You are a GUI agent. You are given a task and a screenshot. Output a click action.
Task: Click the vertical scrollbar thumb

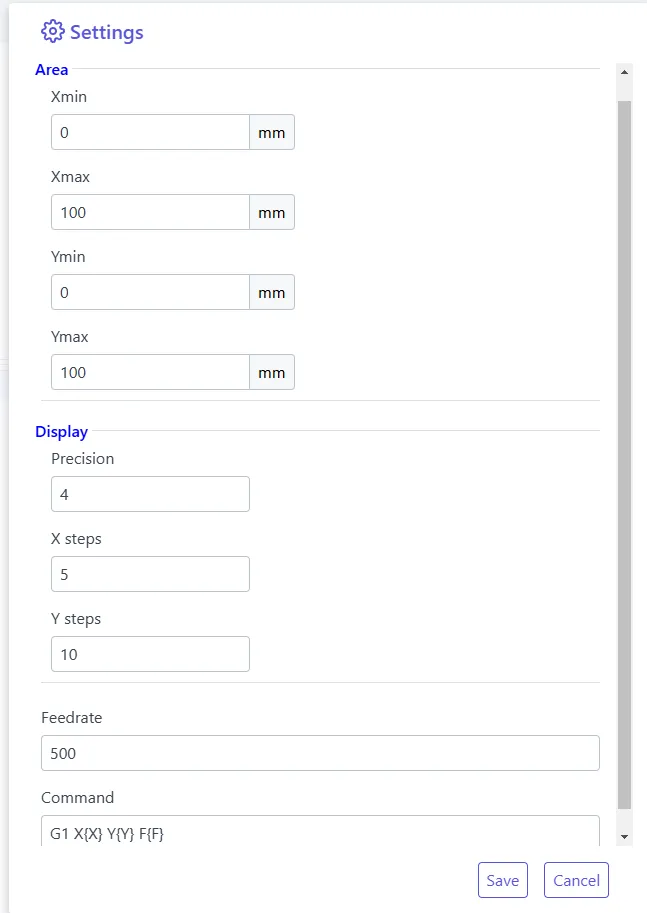pyautogui.click(x=625, y=450)
